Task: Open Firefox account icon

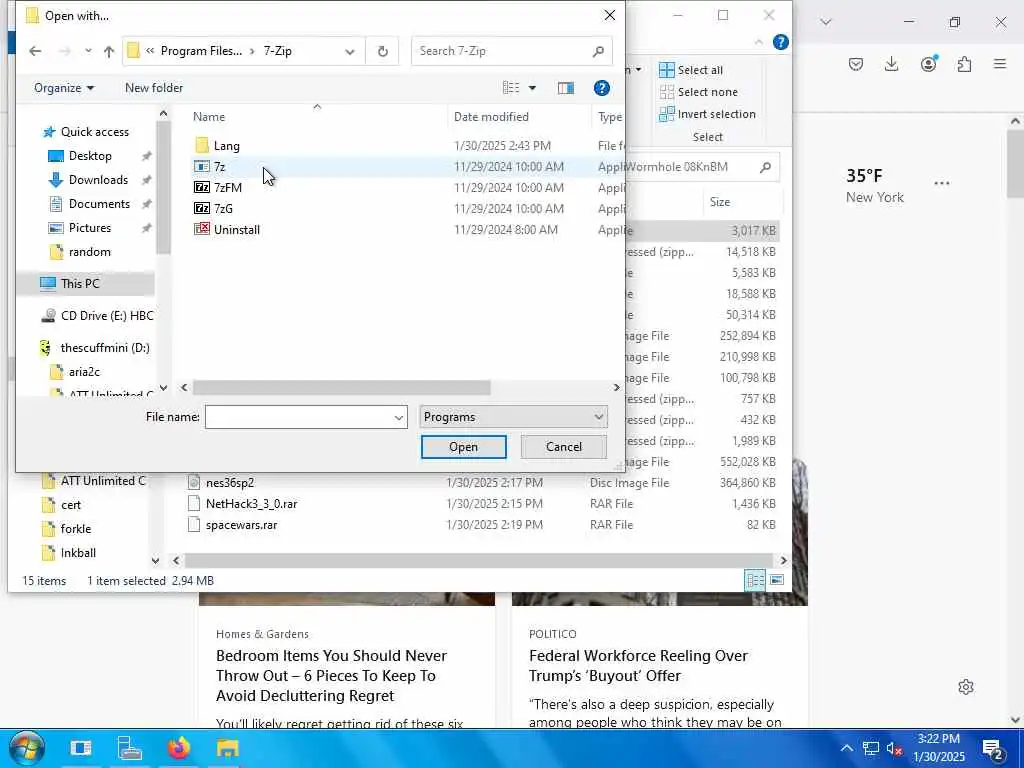Action: (x=928, y=64)
